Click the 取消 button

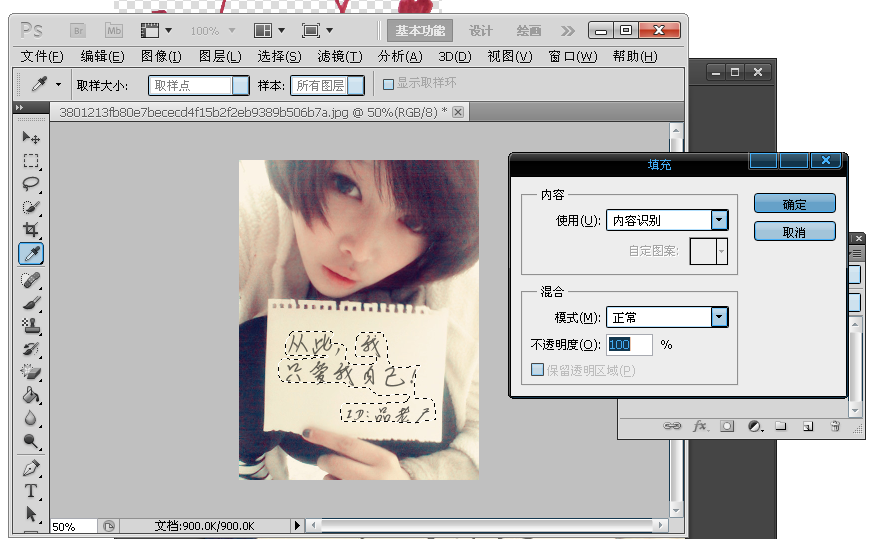(x=794, y=232)
